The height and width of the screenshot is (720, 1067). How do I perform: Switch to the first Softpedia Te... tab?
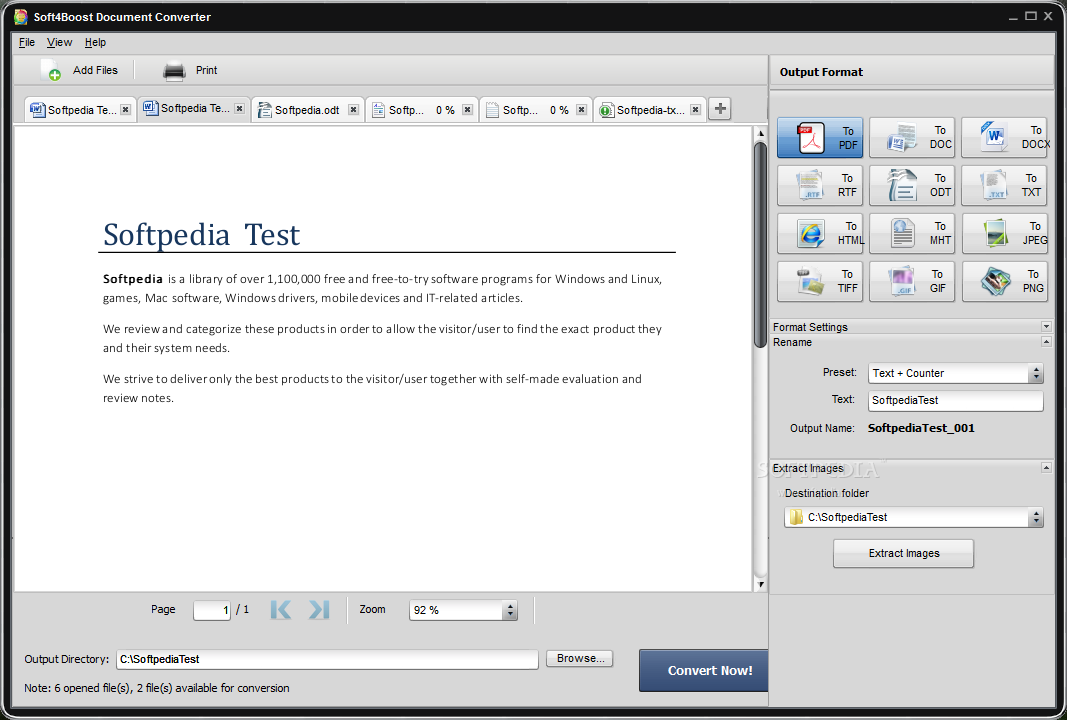(81, 110)
